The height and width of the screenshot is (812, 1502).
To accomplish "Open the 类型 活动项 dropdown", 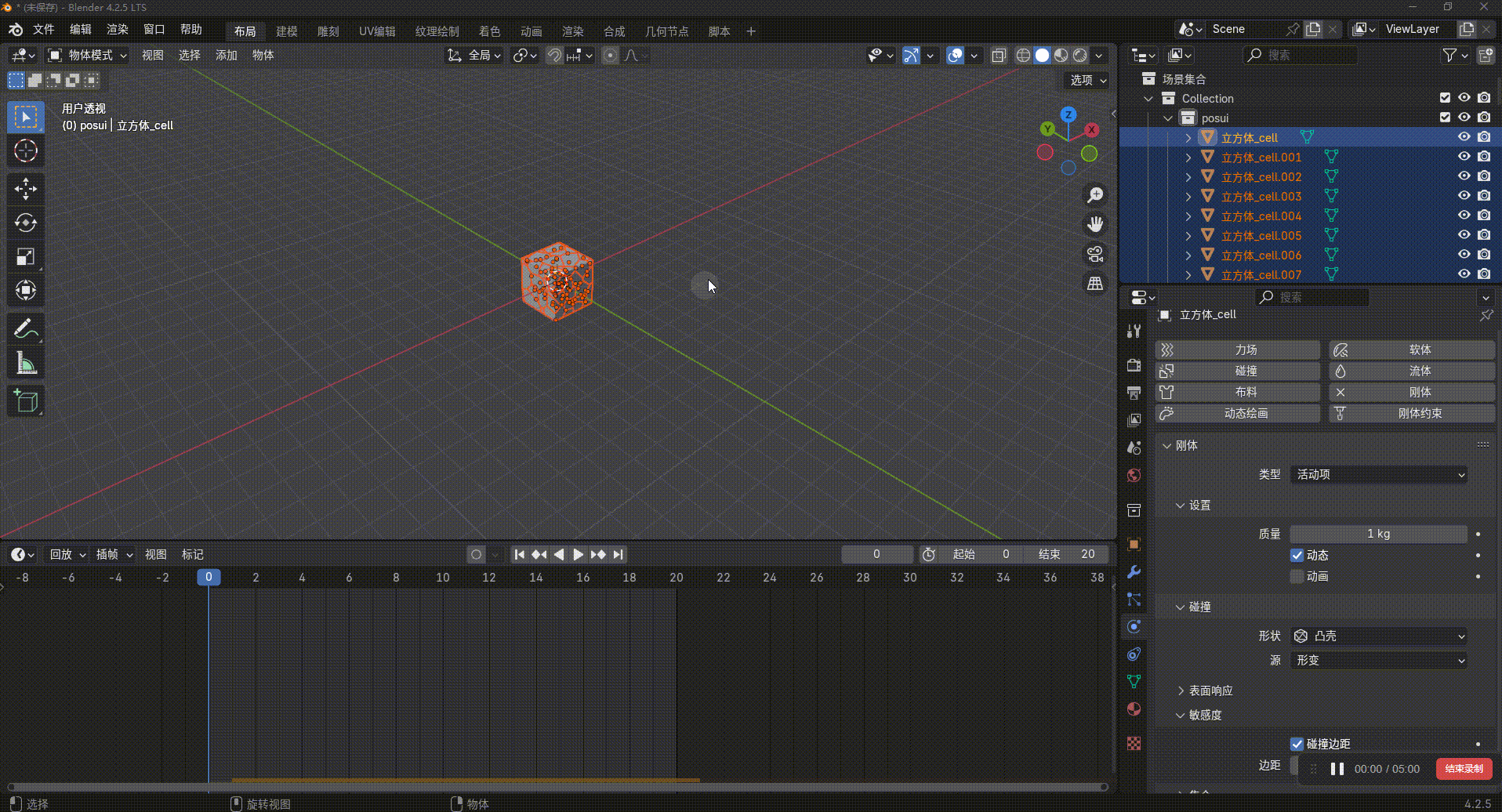I will tap(1379, 474).
